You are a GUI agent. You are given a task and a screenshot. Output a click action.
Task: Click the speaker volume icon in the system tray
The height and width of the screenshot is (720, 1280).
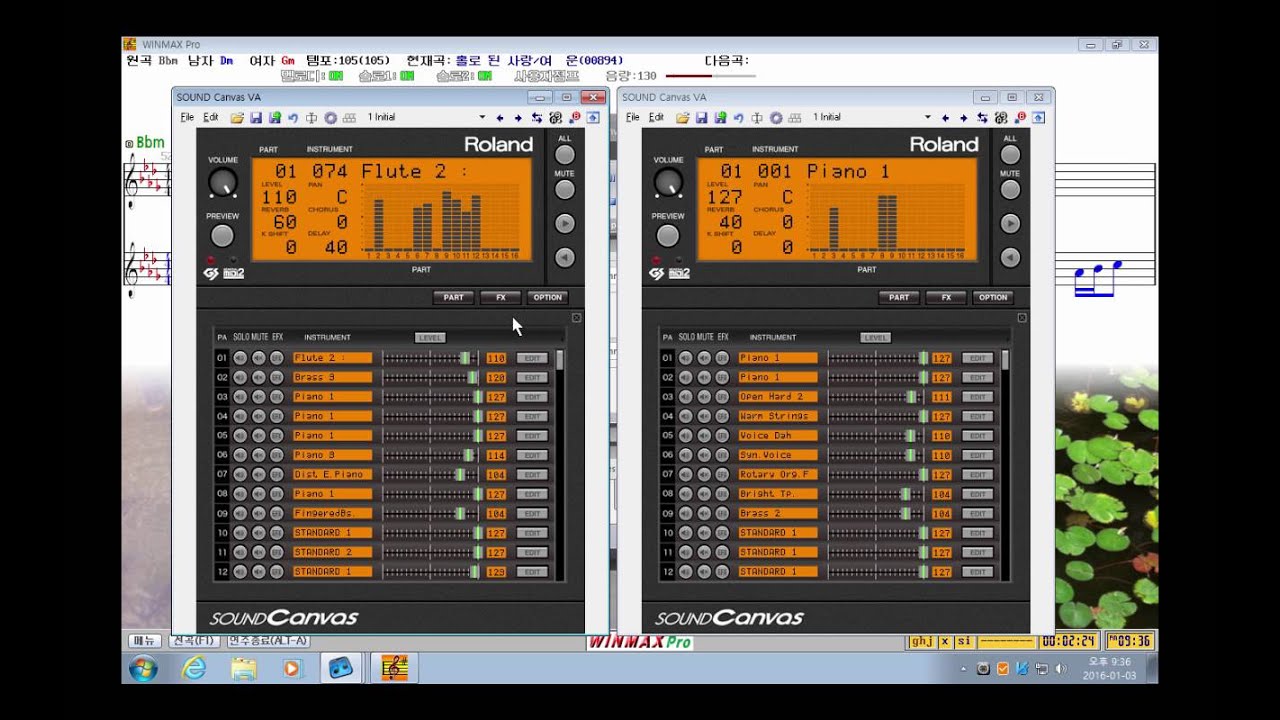coord(1060,669)
